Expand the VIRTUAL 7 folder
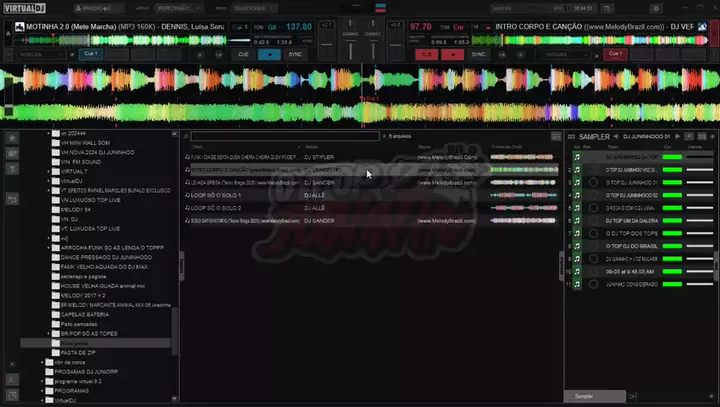The image size is (720, 407). tap(49, 171)
